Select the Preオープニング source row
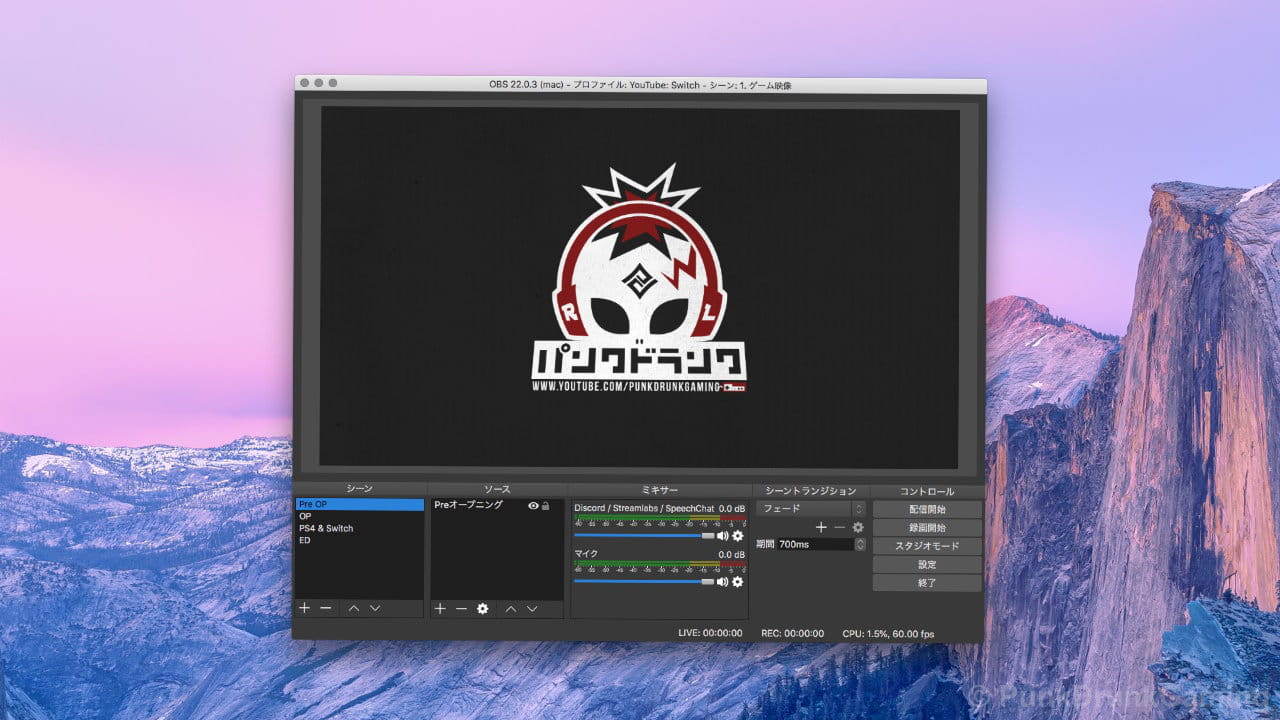Image resolution: width=1280 pixels, height=720 pixels. pyautogui.click(x=497, y=506)
